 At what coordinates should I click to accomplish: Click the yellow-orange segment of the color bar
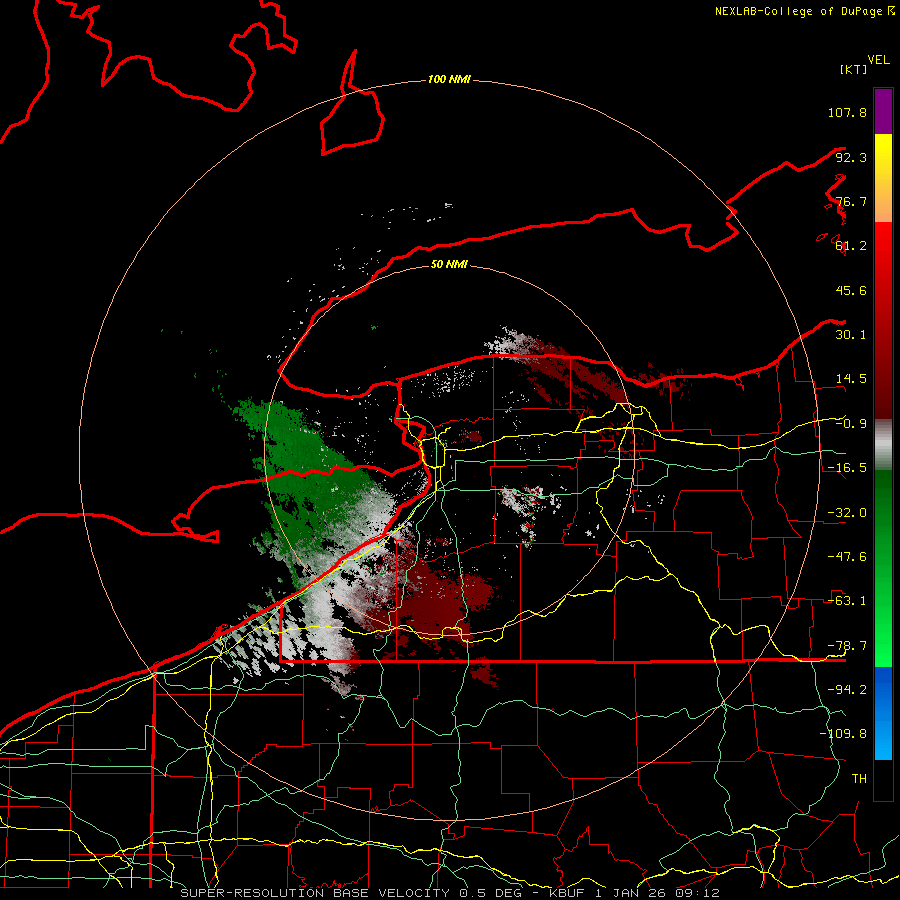pos(883,178)
